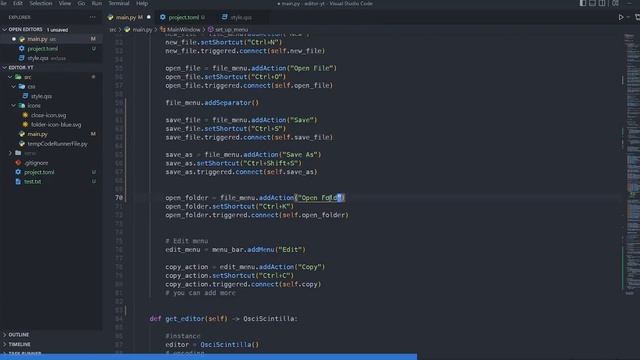Viewport: 640px width, 360px height.
Task: Click the EXPLORER panel title
Action: 20,17
